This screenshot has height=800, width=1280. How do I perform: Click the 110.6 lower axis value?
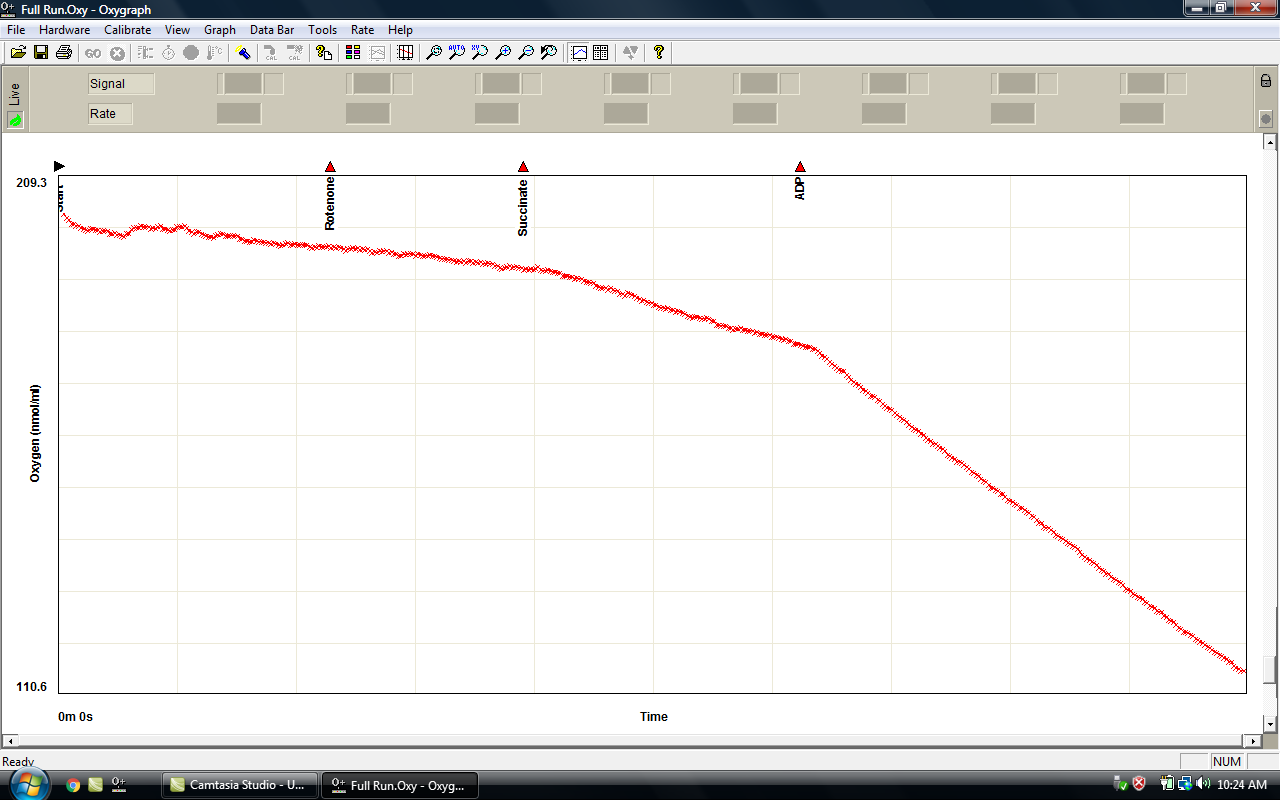31,687
